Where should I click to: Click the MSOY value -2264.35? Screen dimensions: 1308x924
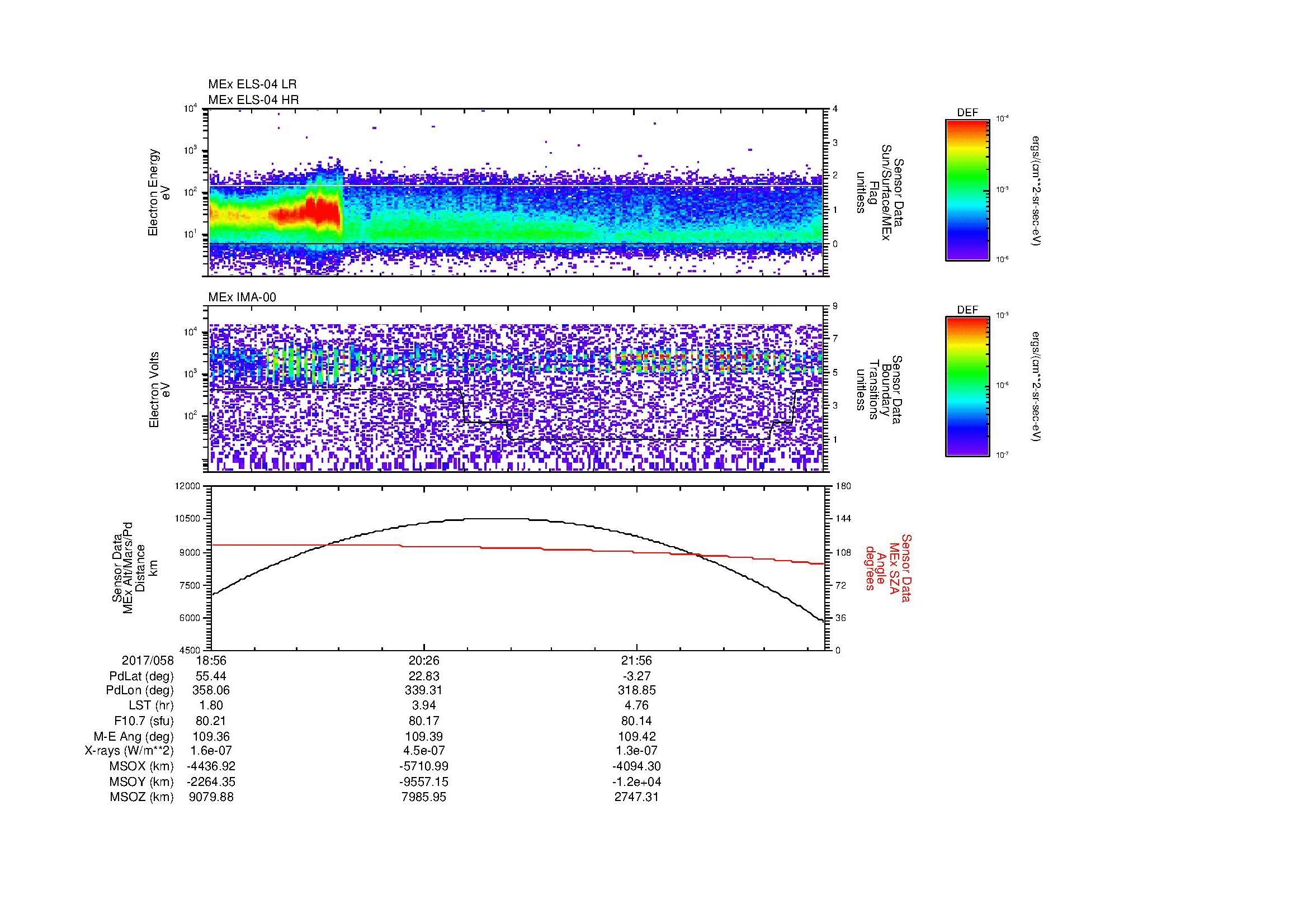211,781
